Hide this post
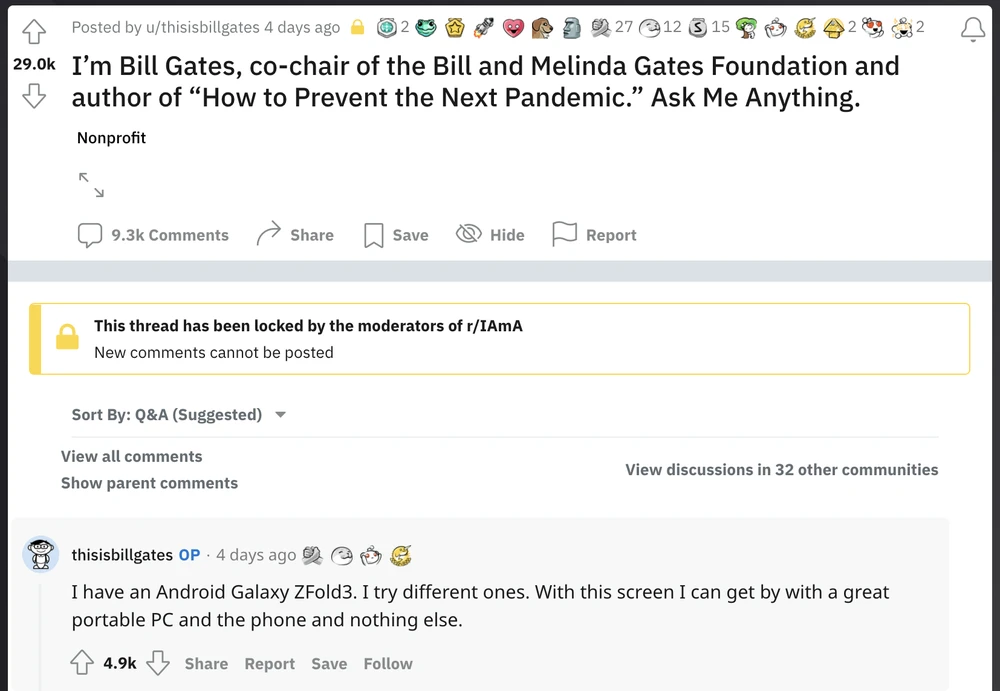Screen dimensions: 1000x691 tap(490, 235)
